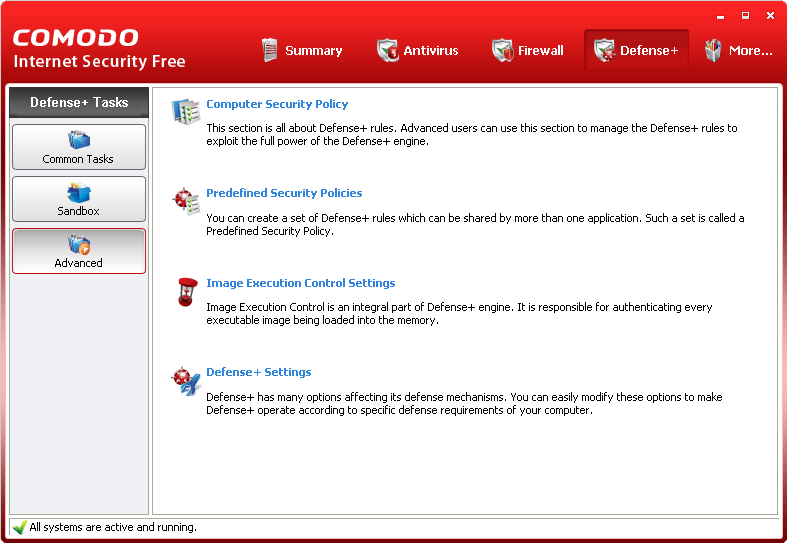Click the Advanced folder icon
Screen dimensions: 787x543
click(x=79, y=244)
